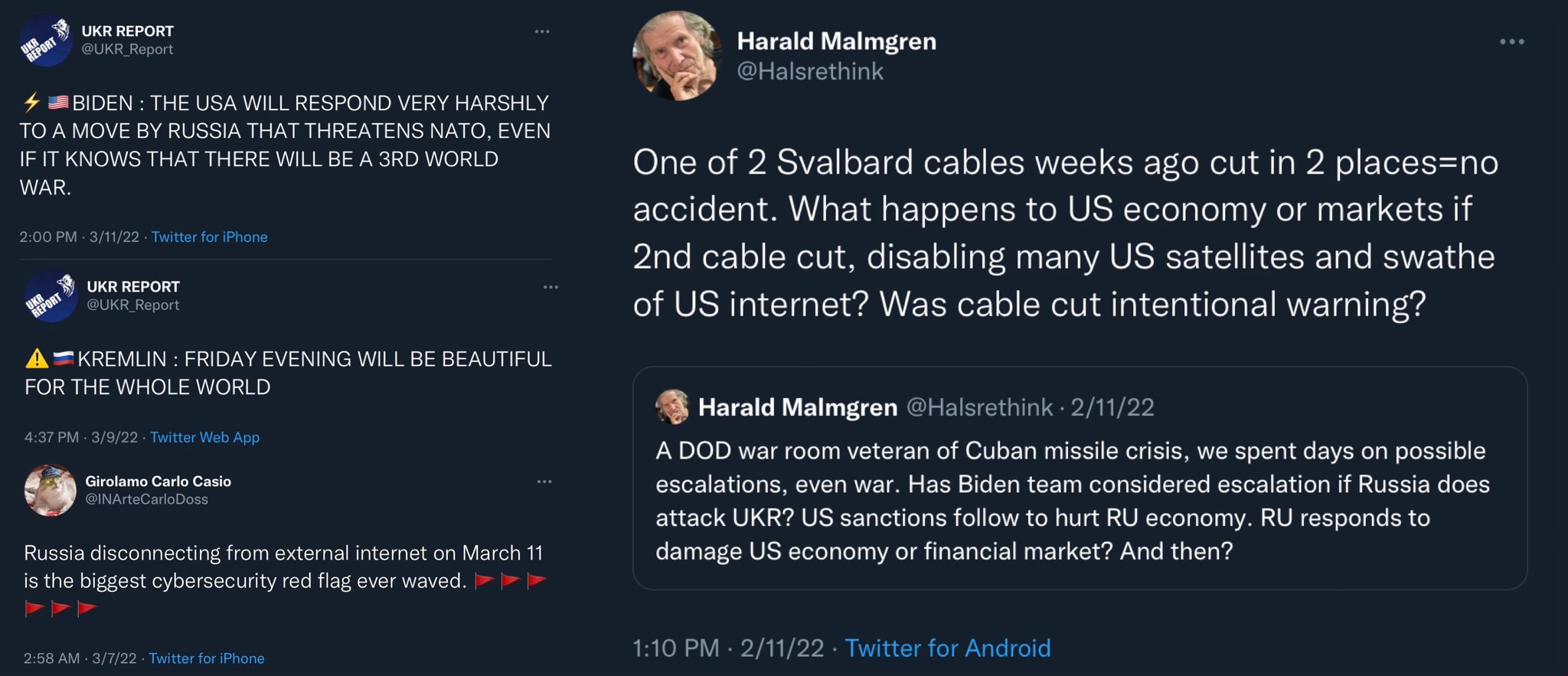Click Twitter Web App source link
The height and width of the screenshot is (676, 1568).
pyautogui.click(x=205, y=437)
